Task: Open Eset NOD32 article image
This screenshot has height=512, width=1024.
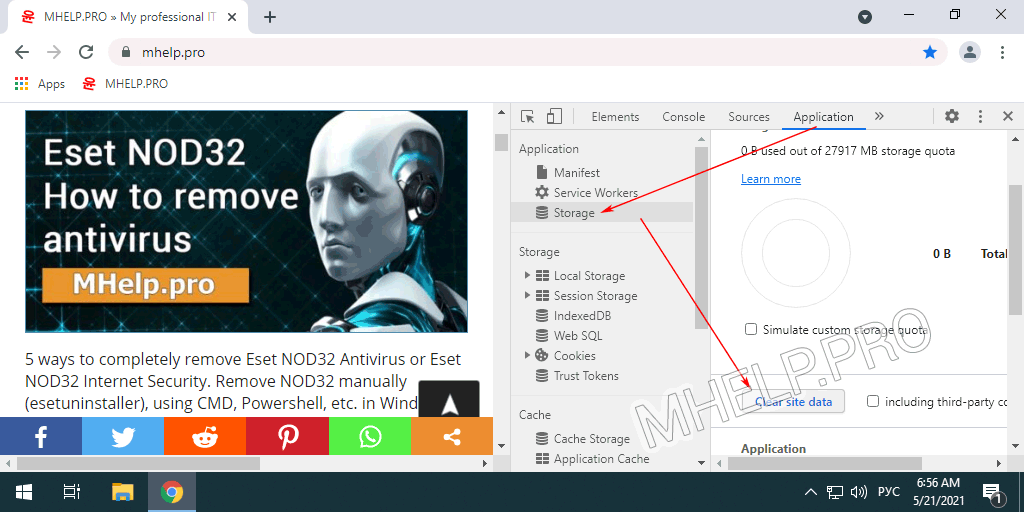Action: click(246, 221)
